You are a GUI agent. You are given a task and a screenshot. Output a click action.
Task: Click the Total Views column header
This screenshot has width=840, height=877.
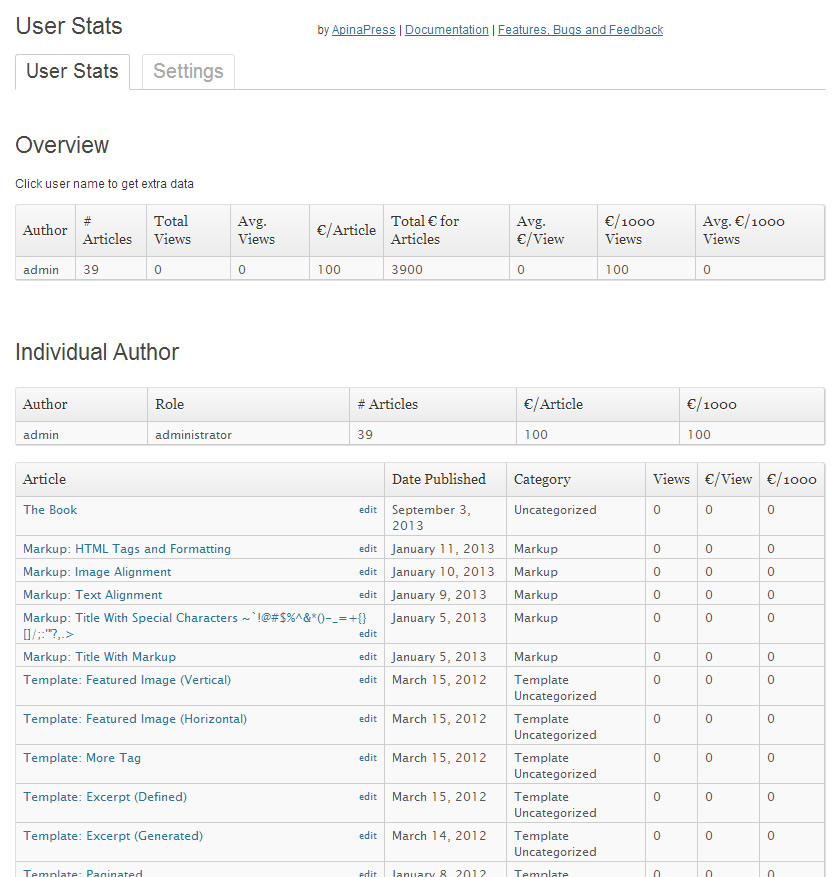(171, 230)
